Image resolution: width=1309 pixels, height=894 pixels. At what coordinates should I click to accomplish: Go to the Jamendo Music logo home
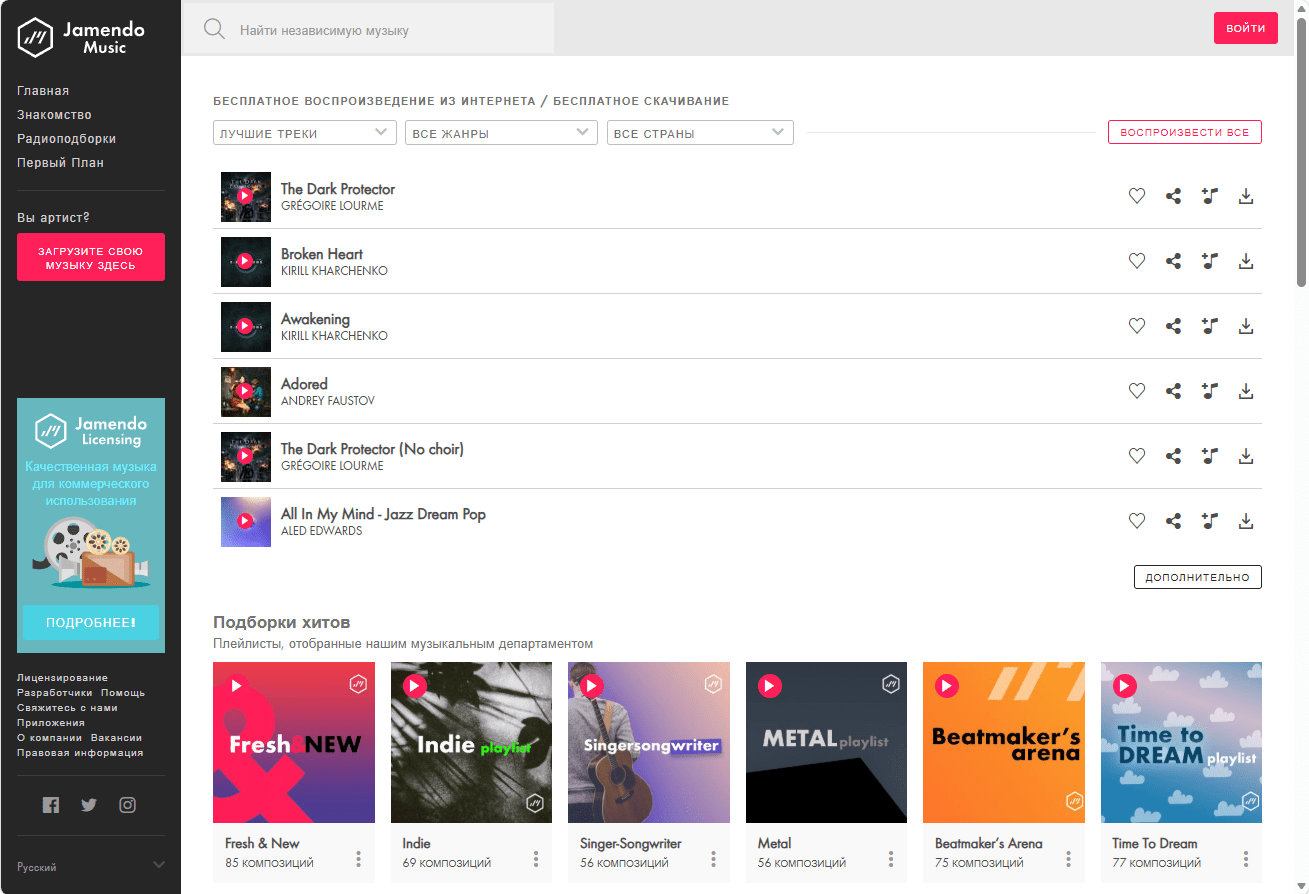click(81, 38)
